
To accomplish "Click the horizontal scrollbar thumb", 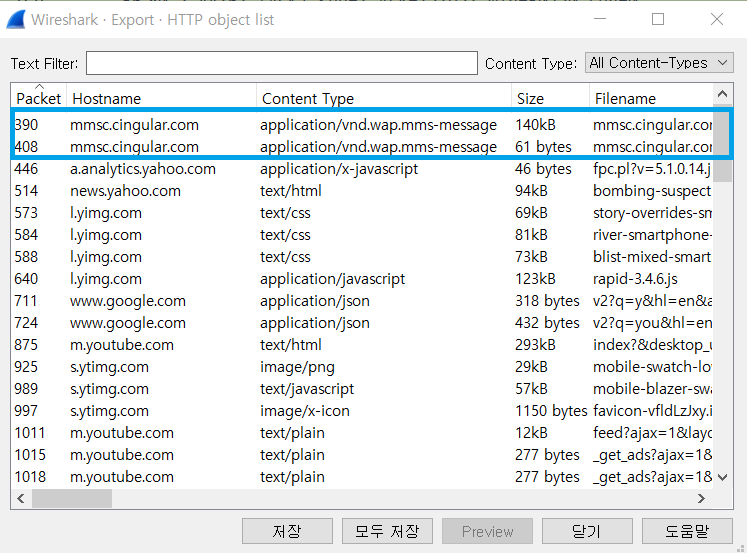I will coord(72,498).
